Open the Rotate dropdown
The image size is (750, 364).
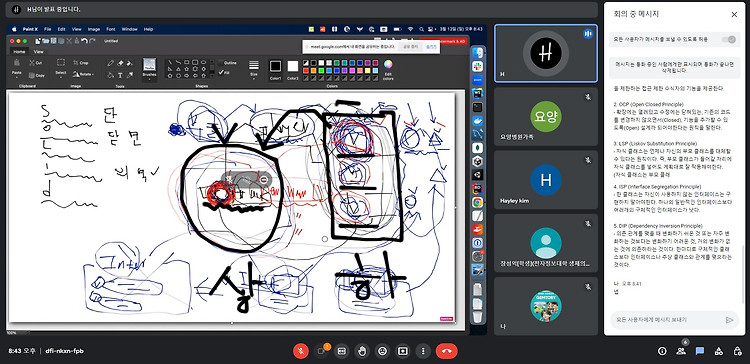click(x=83, y=74)
